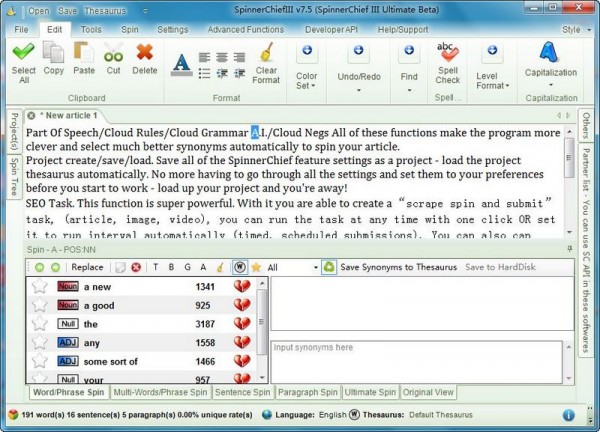Click the application logo in title bar

point(11,11)
